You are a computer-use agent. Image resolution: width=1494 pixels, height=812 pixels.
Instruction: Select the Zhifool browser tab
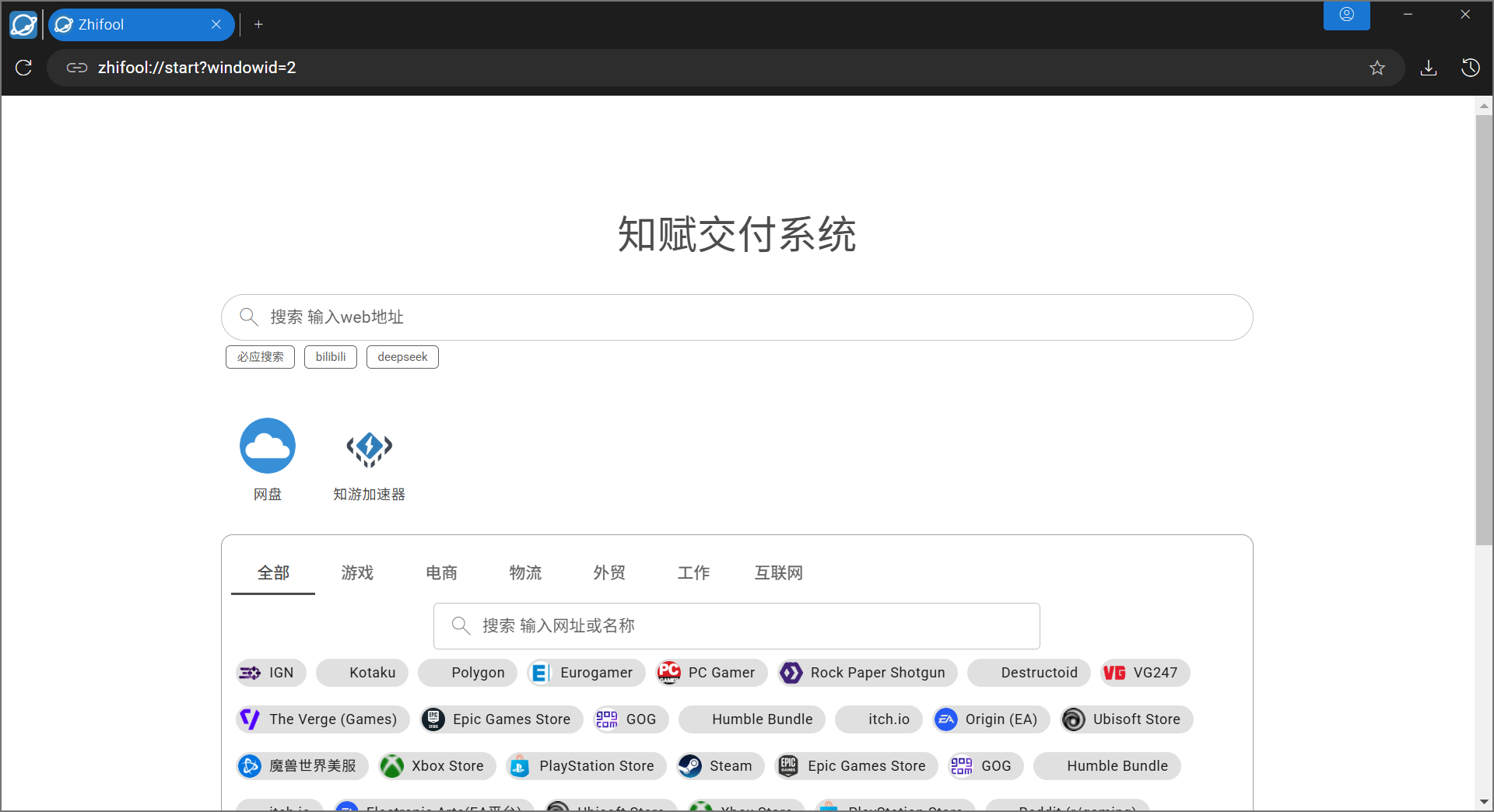click(141, 25)
